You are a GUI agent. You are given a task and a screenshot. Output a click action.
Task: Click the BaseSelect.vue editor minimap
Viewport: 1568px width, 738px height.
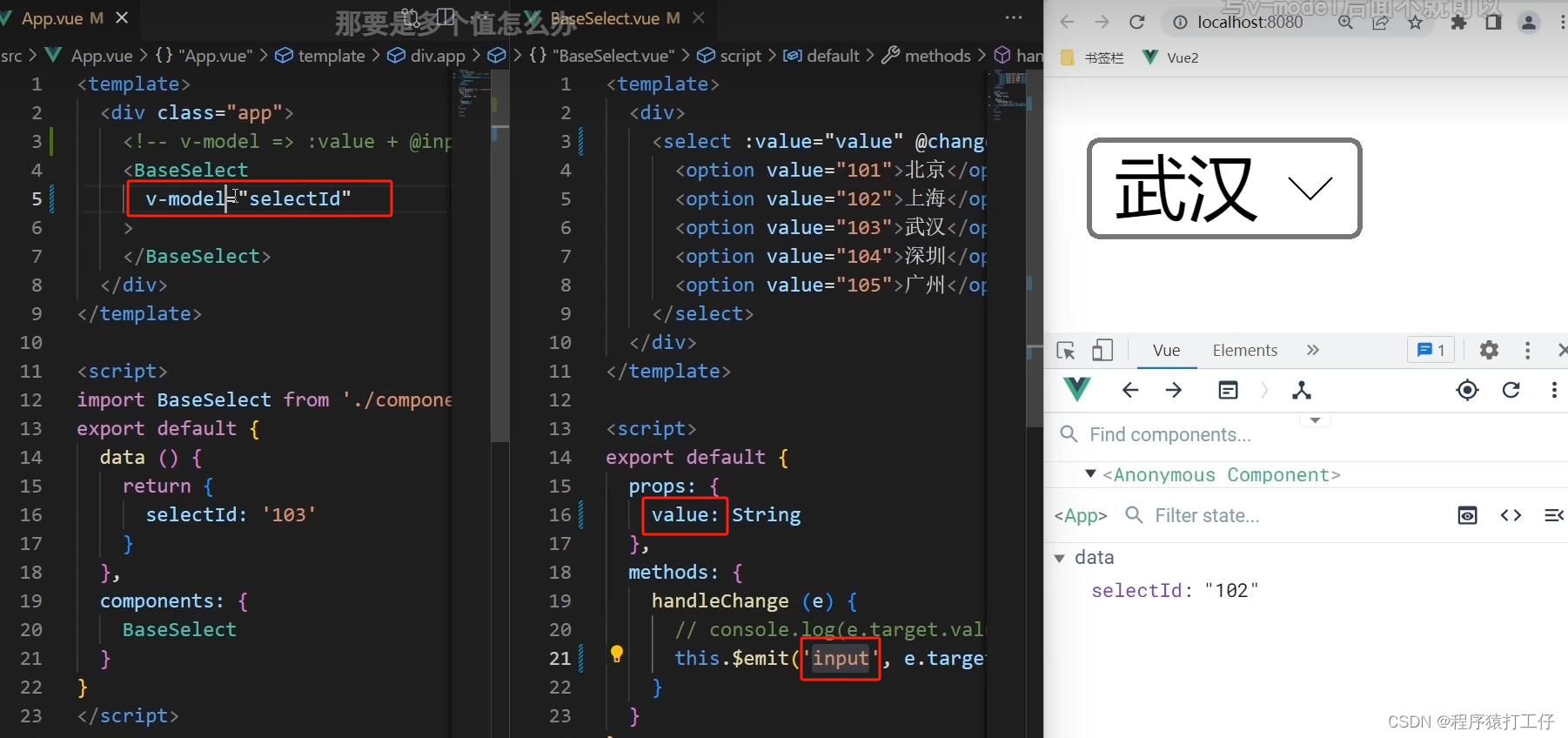pyautogui.click(x=1007, y=96)
